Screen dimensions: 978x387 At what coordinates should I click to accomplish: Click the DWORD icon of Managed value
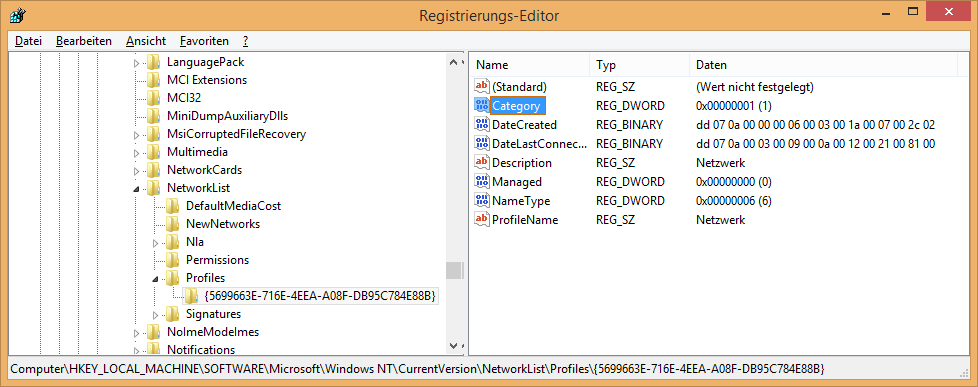tap(482, 182)
